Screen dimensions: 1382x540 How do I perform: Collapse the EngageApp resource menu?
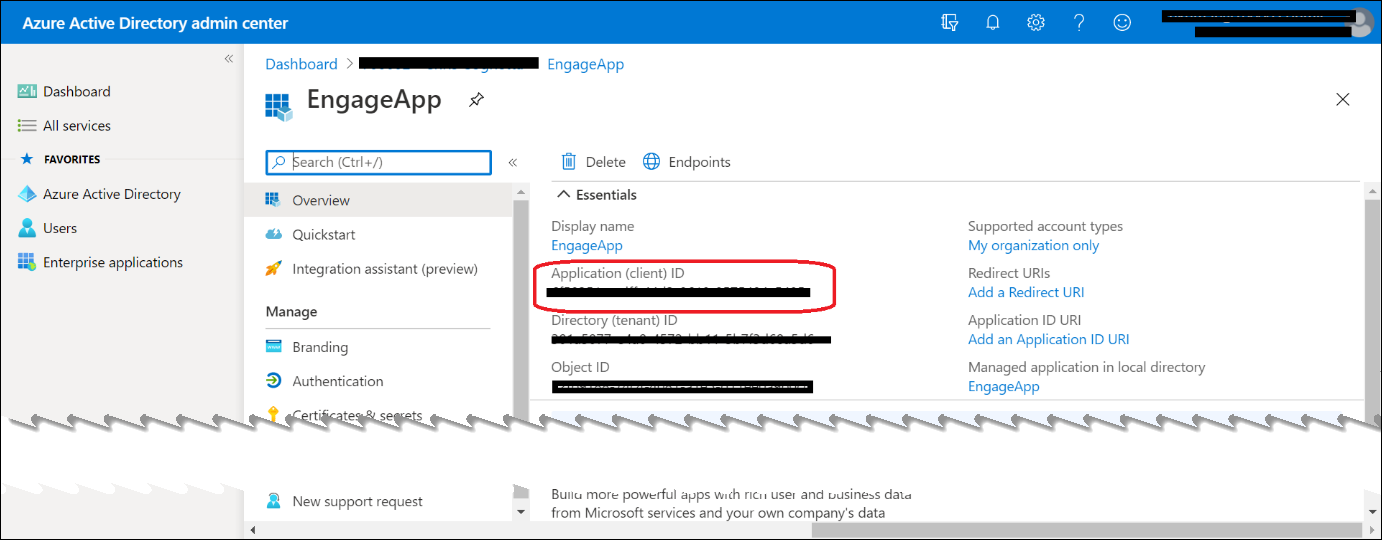(x=512, y=162)
